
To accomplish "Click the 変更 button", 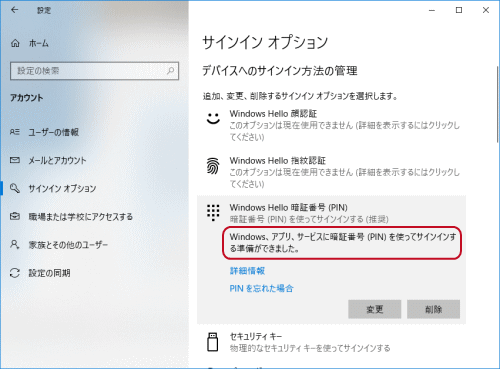I will pyautogui.click(x=375, y=309).
